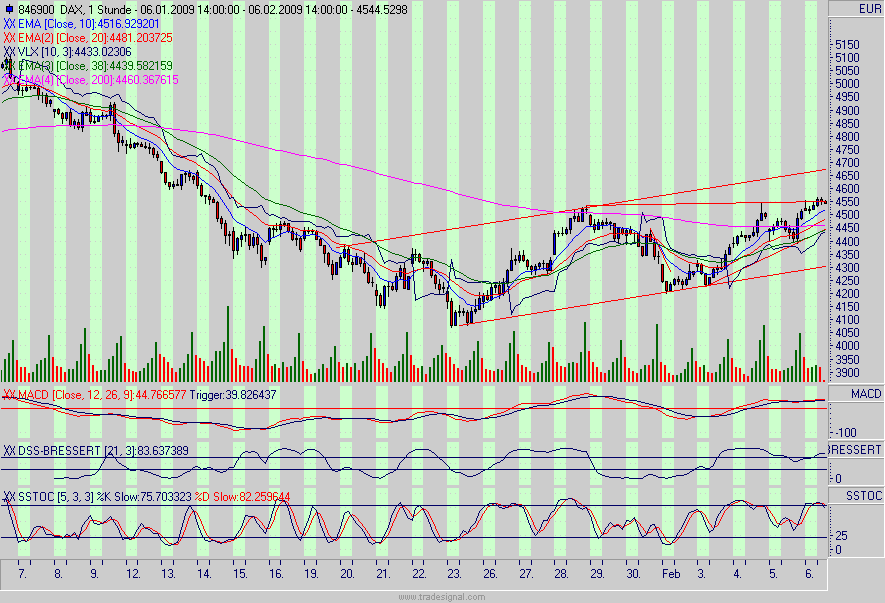Toggle the SSTOC indicator via its XX icon
Viewport: 885px width, 603px height.
coord(9,494)
